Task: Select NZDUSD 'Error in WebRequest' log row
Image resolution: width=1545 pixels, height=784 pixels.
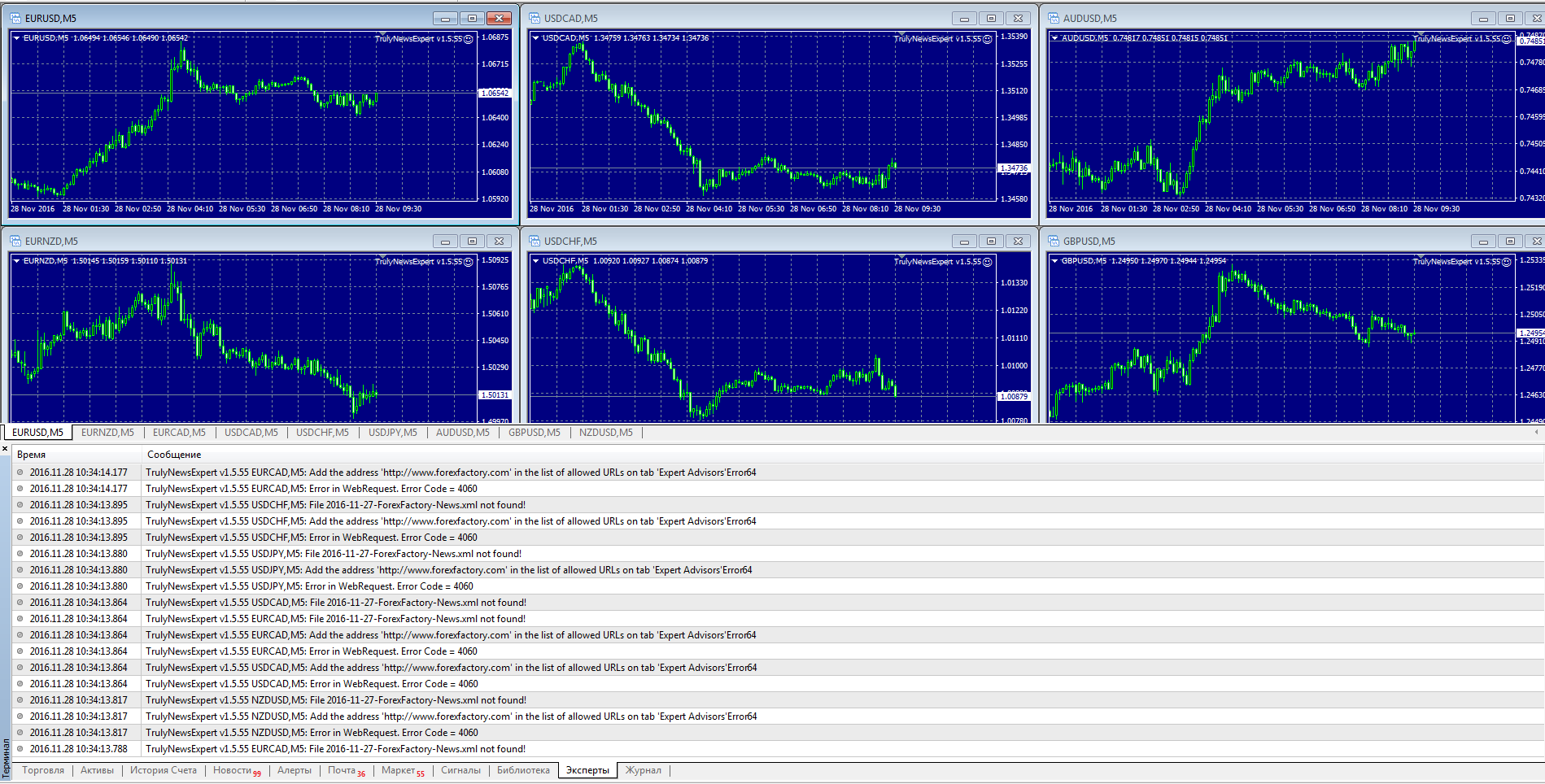Action: [x=778, y=733]
